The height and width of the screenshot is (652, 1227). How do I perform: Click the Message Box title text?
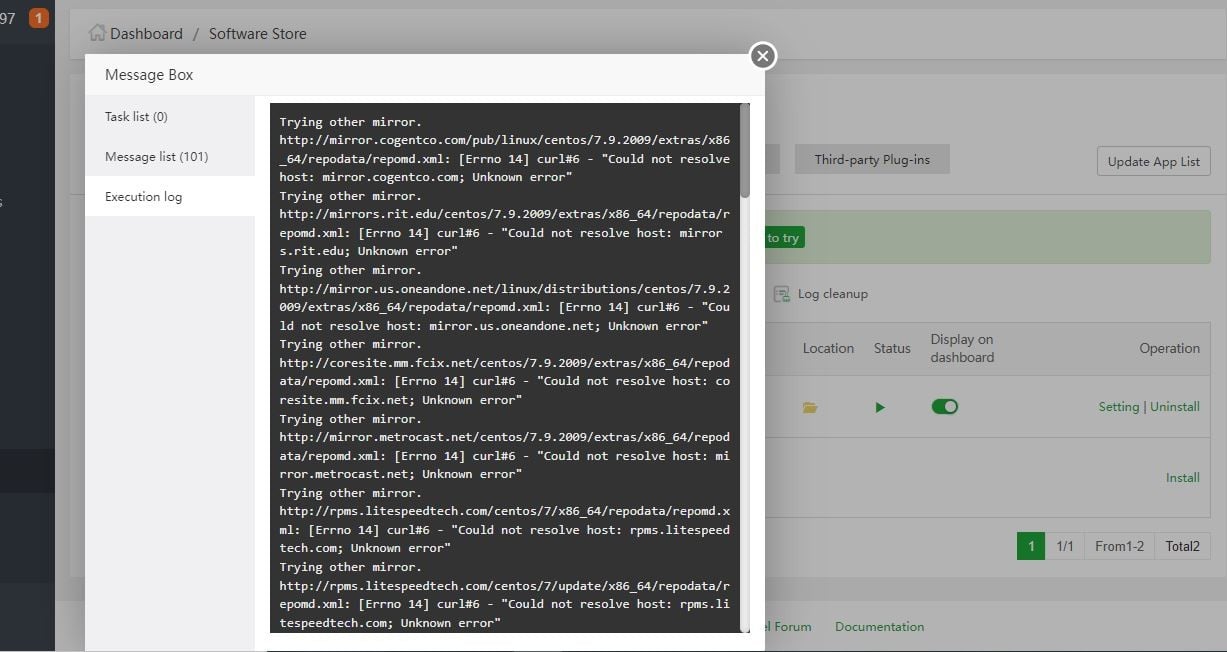tap(149, 75)
